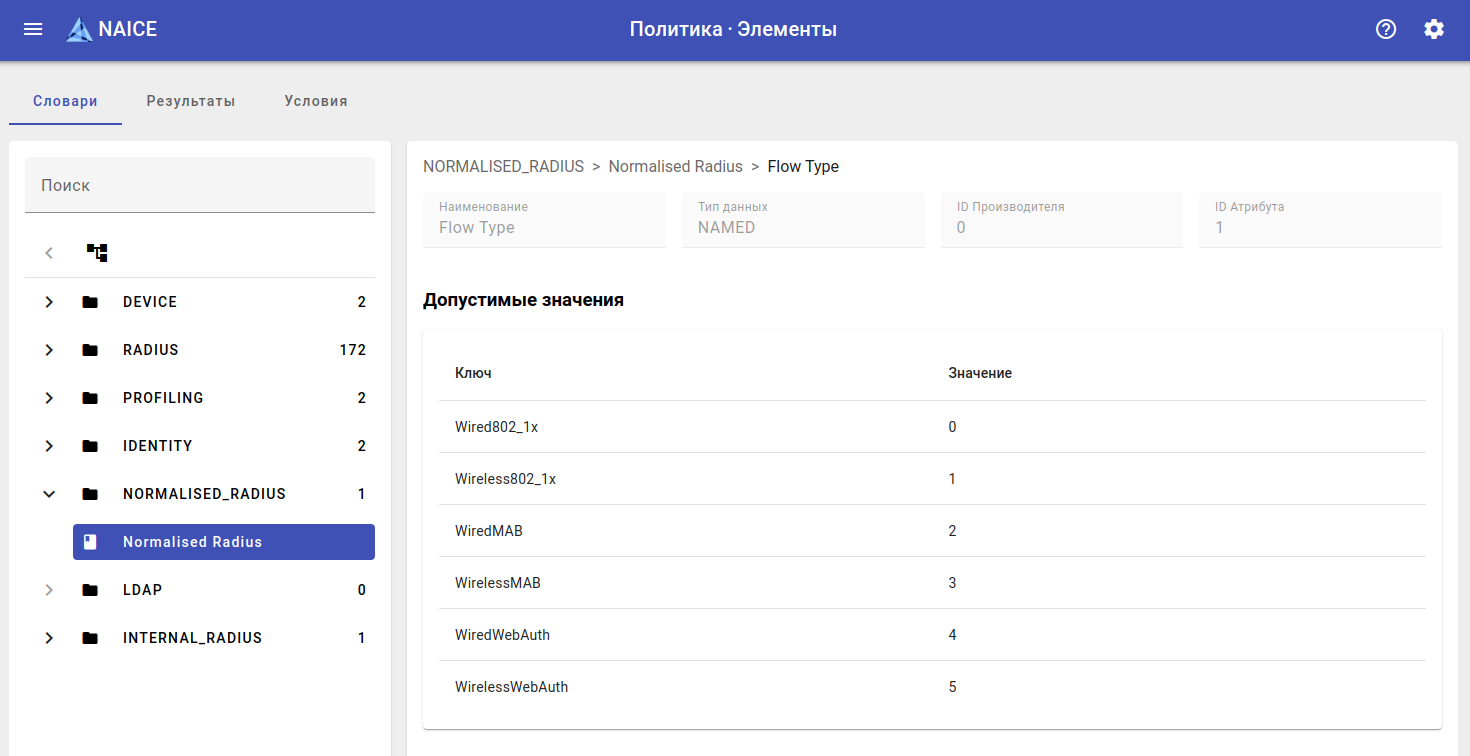
Task: Expand the PROFILING folder chevron
Action: pos(49,398)
